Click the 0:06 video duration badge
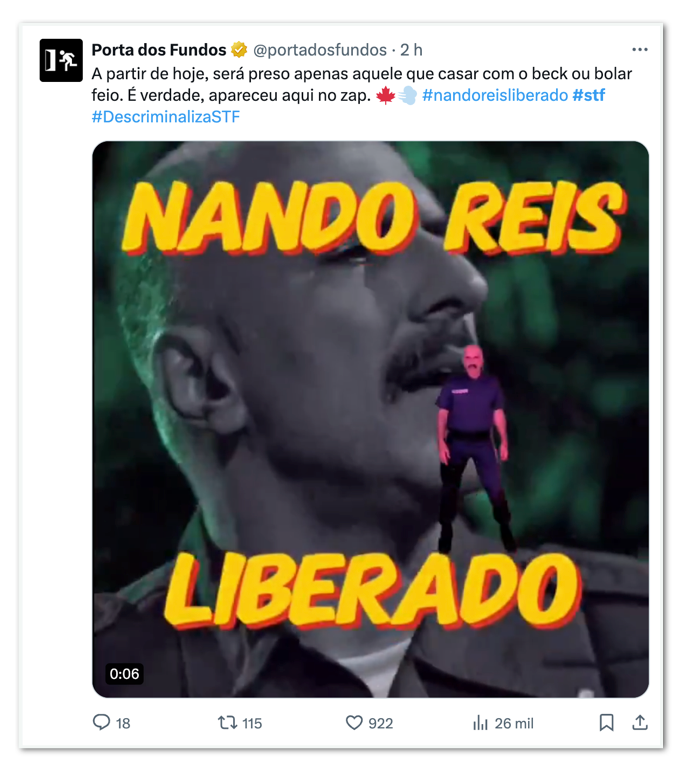This screenshot has width=698, height=778. tap(124, 673)
